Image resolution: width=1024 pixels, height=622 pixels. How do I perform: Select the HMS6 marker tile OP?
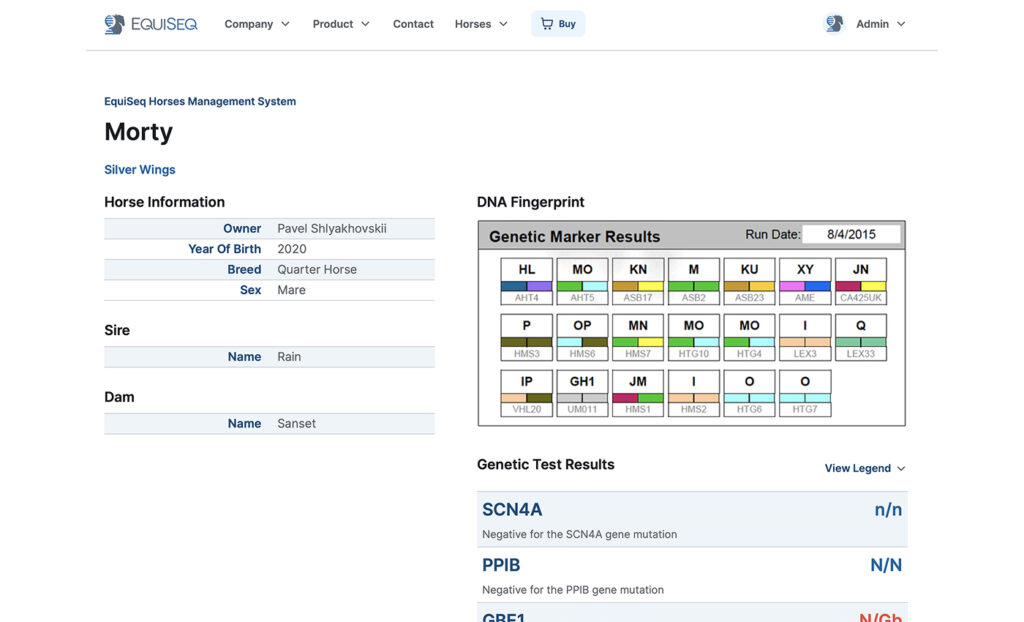pos(582,338)
